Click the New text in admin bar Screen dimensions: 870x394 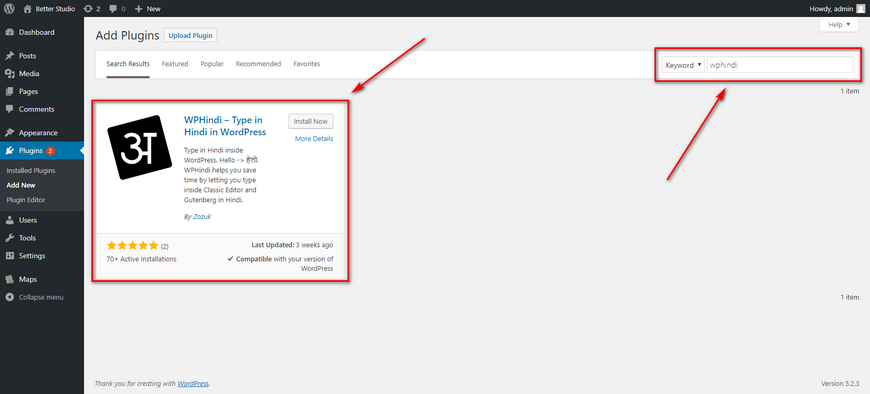pos(154,9)
